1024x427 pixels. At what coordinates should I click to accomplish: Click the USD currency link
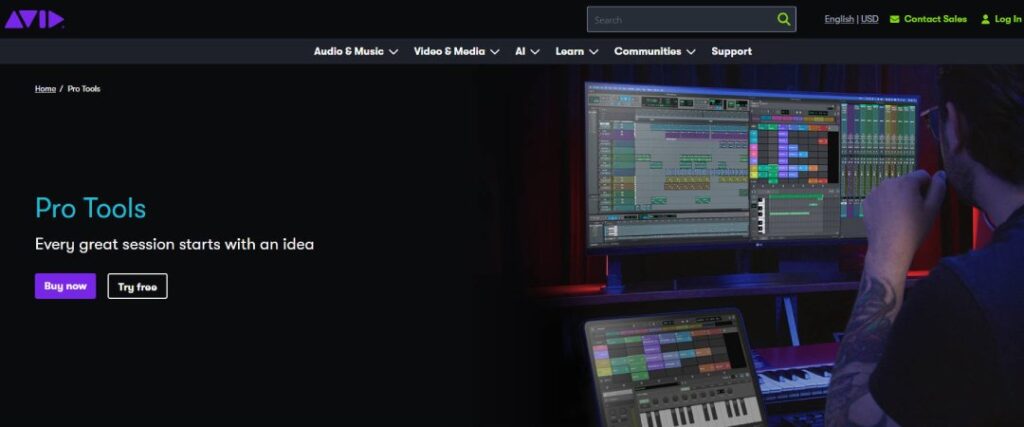tap(869, 19)
